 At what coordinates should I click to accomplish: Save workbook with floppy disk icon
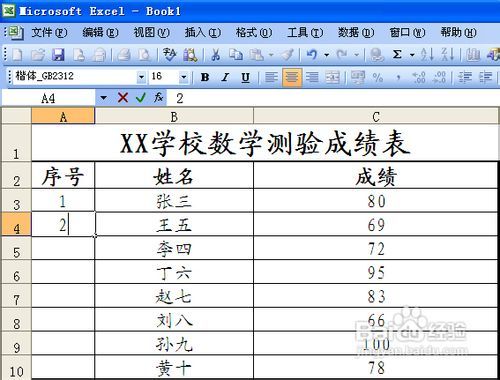click(58, 55)
